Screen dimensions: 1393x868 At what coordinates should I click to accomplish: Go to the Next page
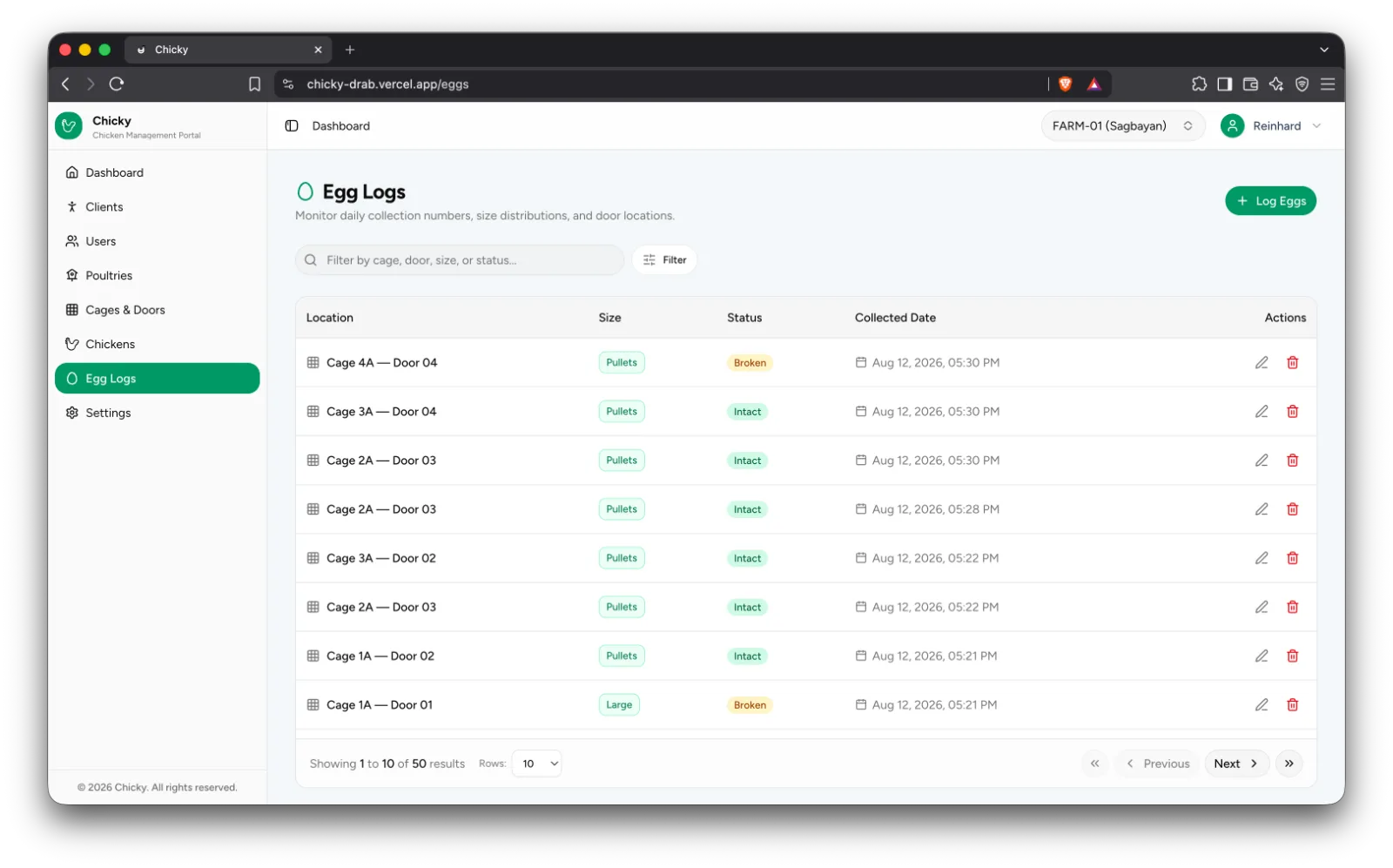(x=1236, y=764)
